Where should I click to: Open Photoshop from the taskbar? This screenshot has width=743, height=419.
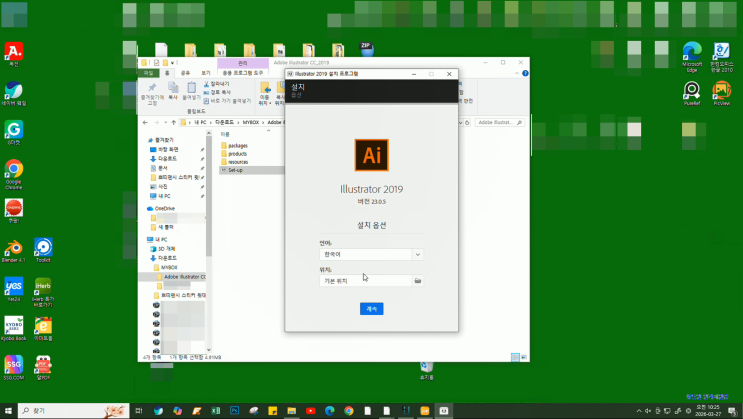tap(235, 410)
